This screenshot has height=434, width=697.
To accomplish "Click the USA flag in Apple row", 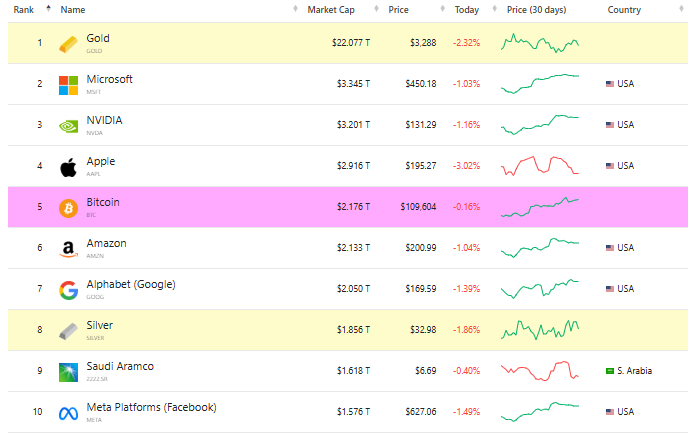I will [x=610, y=166].
